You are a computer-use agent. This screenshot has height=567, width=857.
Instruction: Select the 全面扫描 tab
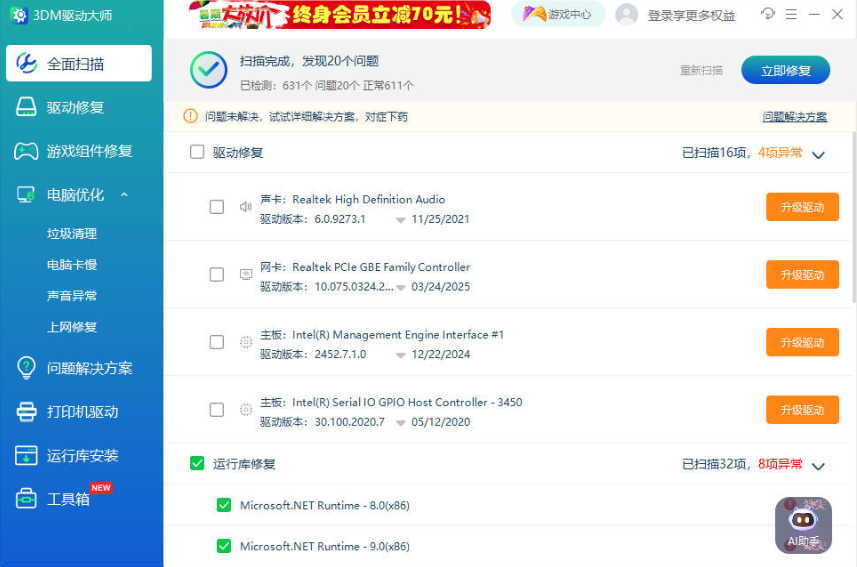(80, 64)
